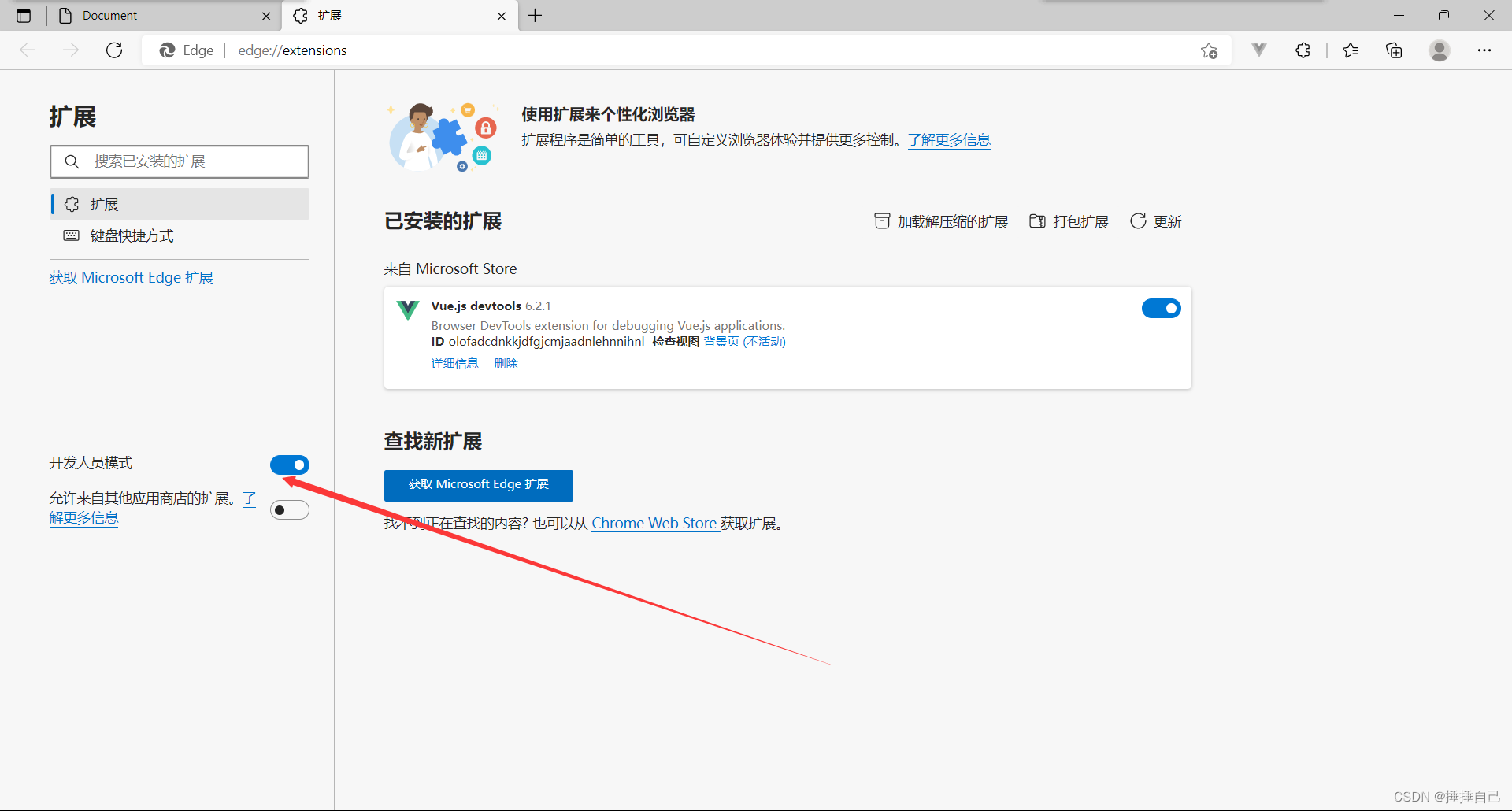The width and height of the screenshot is (1512, 811).
Task: Minimize the browser window
Action: [x=1399, y=16]
